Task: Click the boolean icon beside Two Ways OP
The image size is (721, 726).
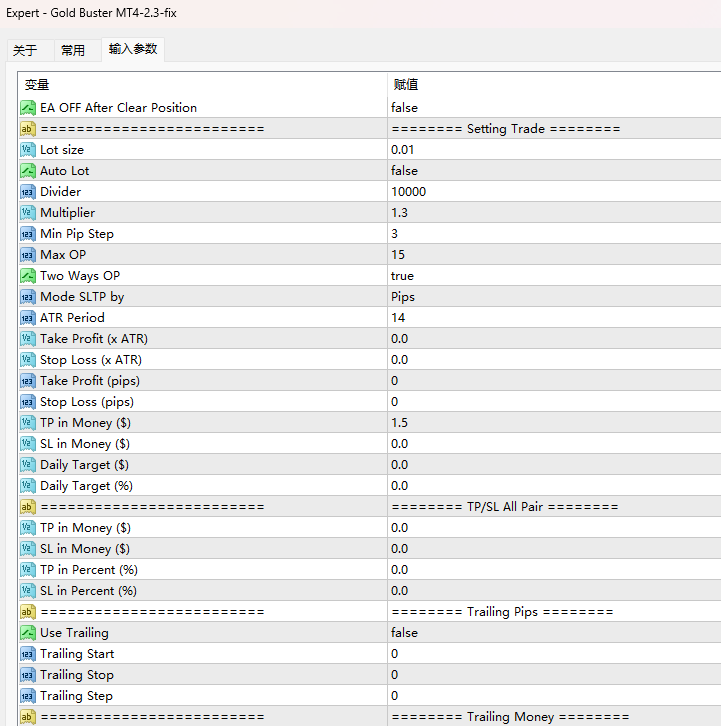Action: (x=28, y=276)
